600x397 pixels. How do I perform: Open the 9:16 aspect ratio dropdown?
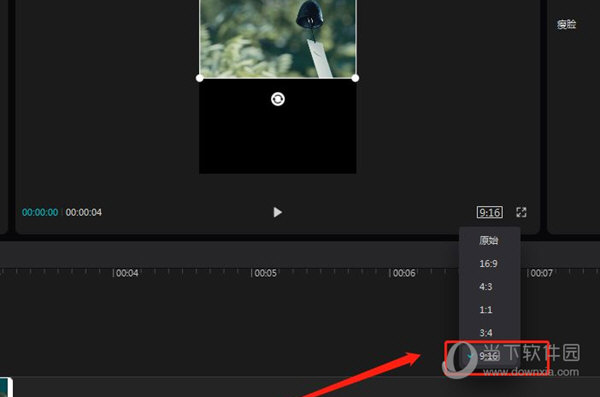pyautogui.click(x=490, y=212)
